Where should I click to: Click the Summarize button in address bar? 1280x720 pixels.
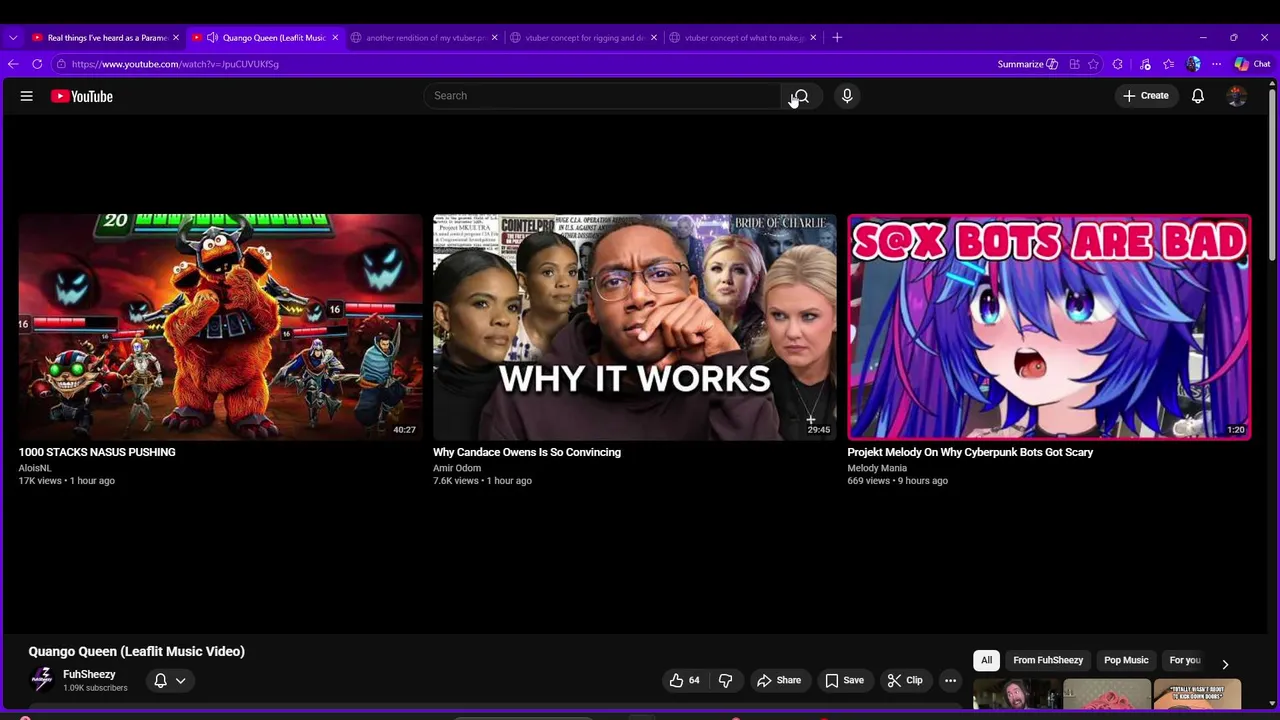coord(1027,64)
